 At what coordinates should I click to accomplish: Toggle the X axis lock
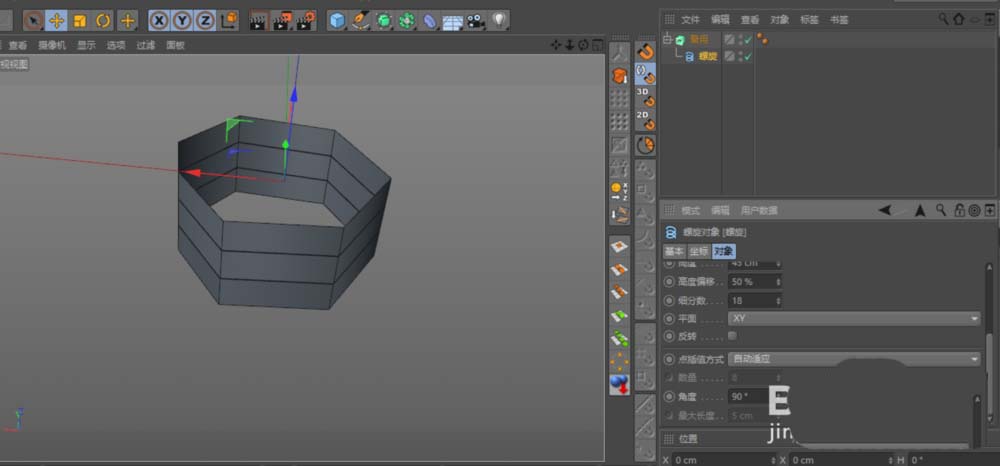(159, 20)
